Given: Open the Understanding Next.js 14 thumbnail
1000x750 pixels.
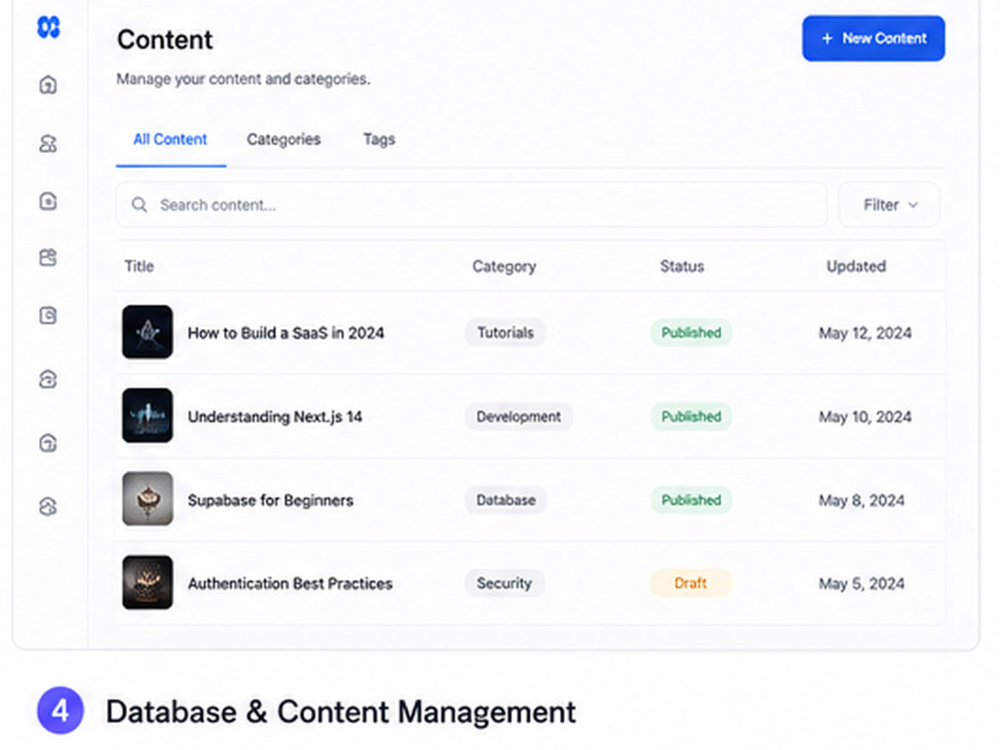Looking at the screenshot, I should (147, 415).
